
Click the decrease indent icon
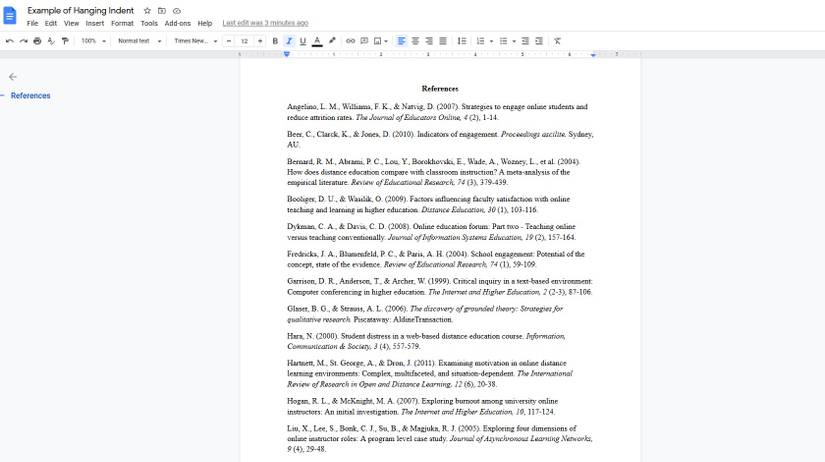(x=525, y=41)
